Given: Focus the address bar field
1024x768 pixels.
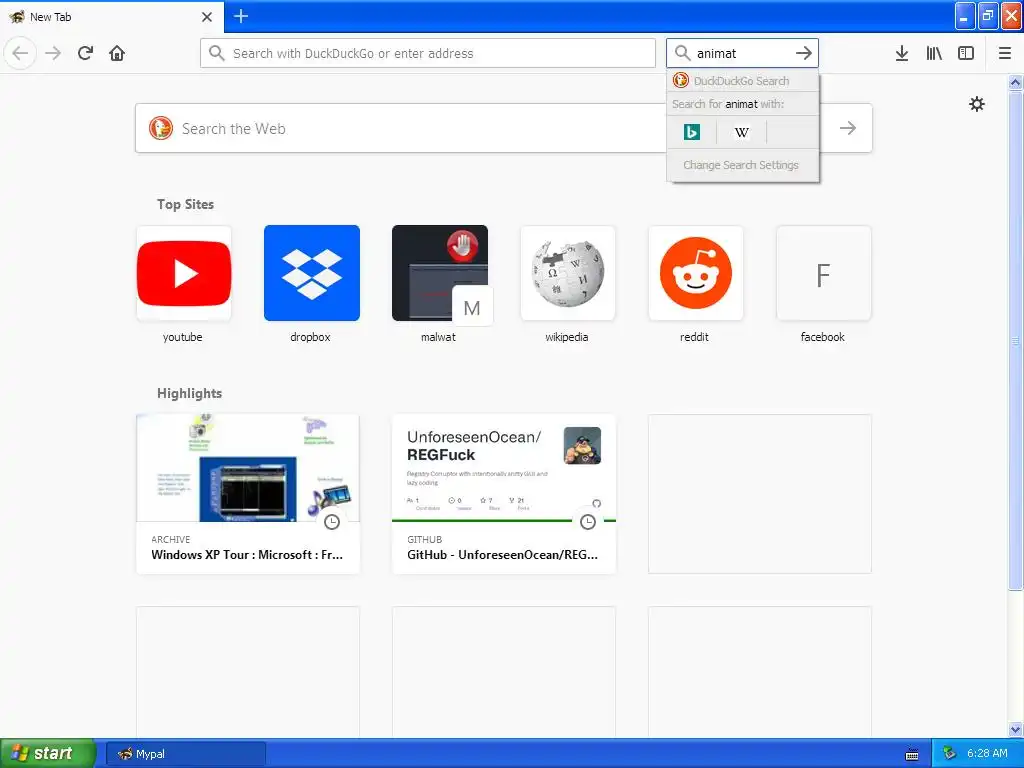Looking at the screenshot, I should pos(428,53).
